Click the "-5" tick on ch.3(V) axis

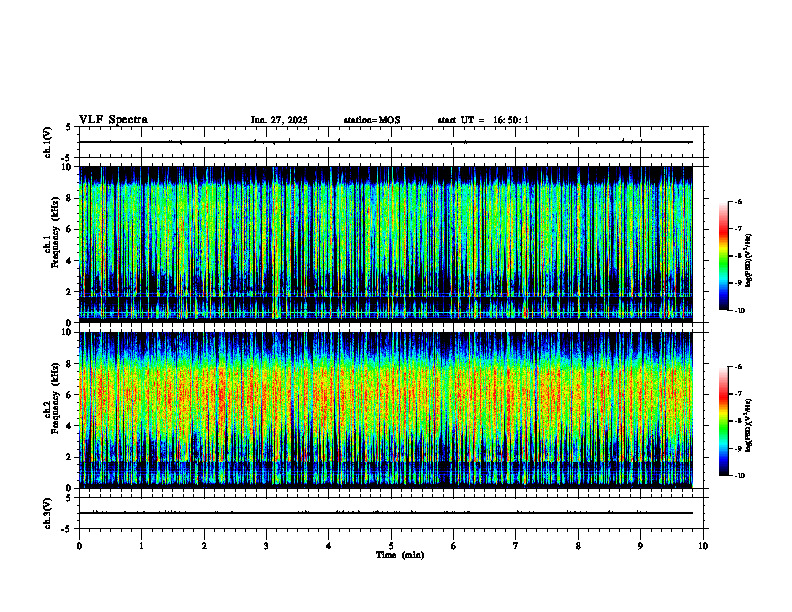point(67,529)
